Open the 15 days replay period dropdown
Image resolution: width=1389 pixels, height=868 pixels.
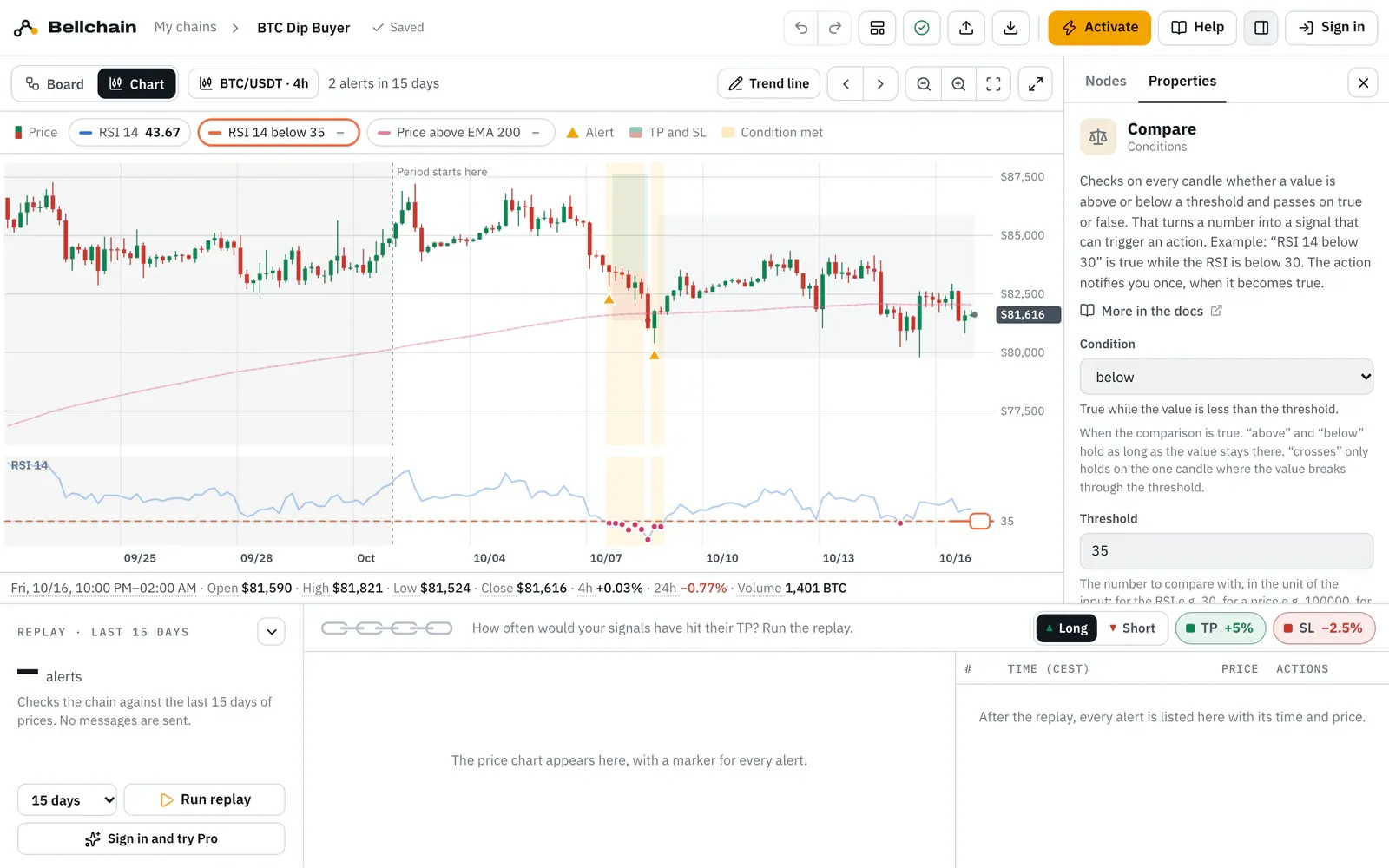pyautogui.click(x=67, y=800)
